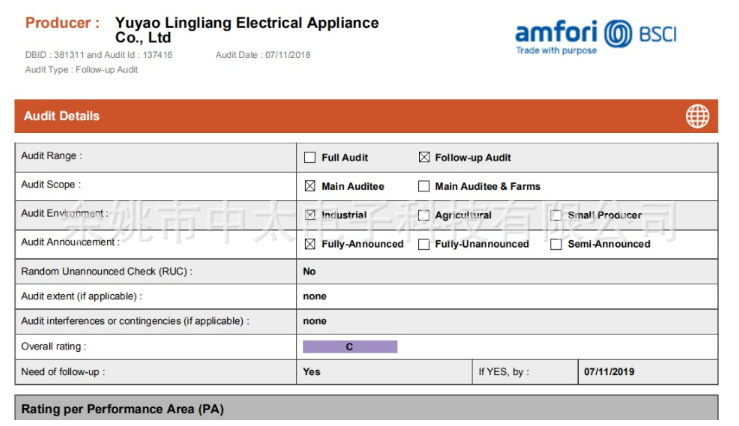
Task: Uncheck the Fully-Announced checkbox
Action: [310, 244]
